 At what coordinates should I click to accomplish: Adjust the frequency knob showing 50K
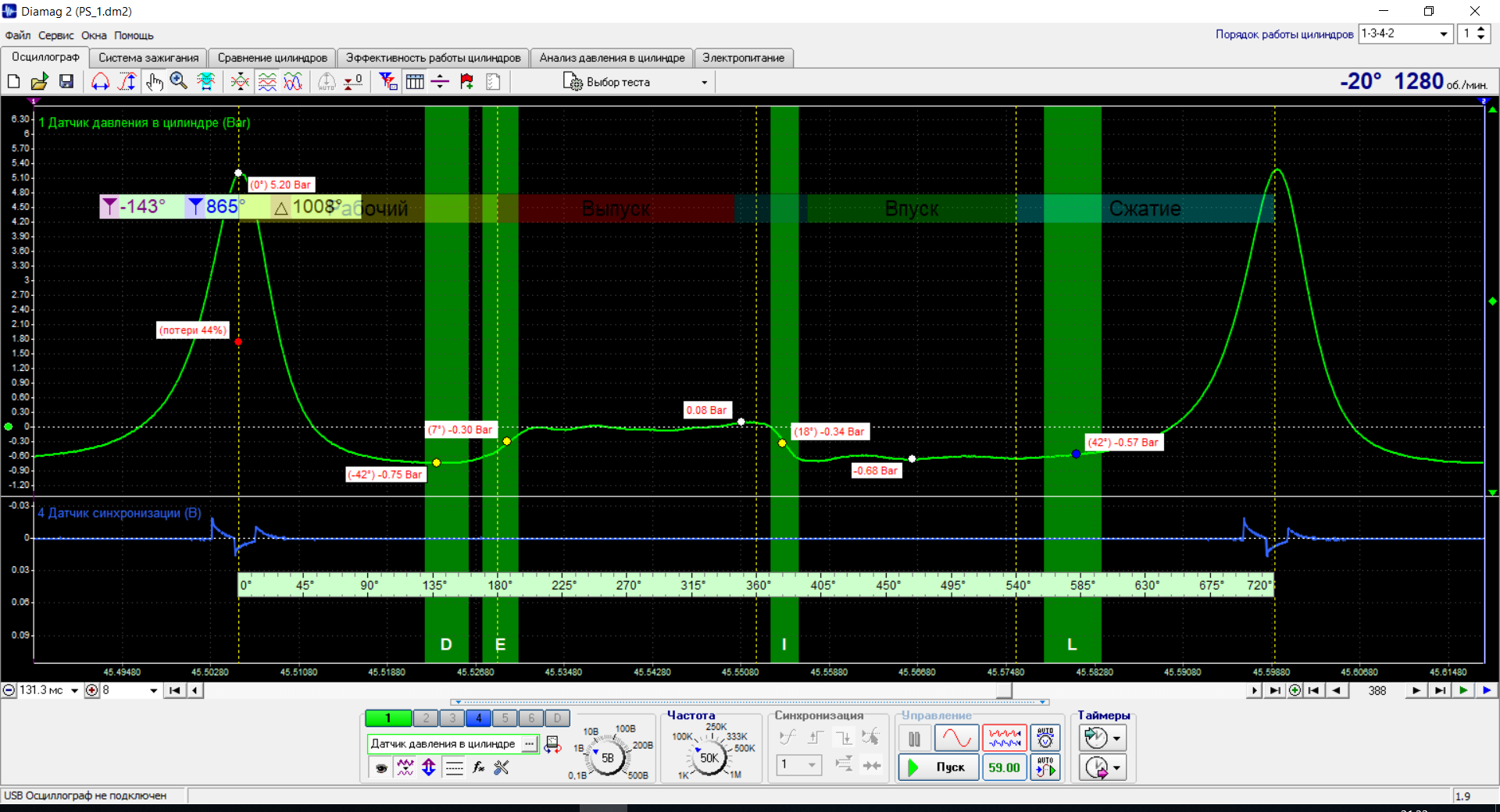coord(709,757)
